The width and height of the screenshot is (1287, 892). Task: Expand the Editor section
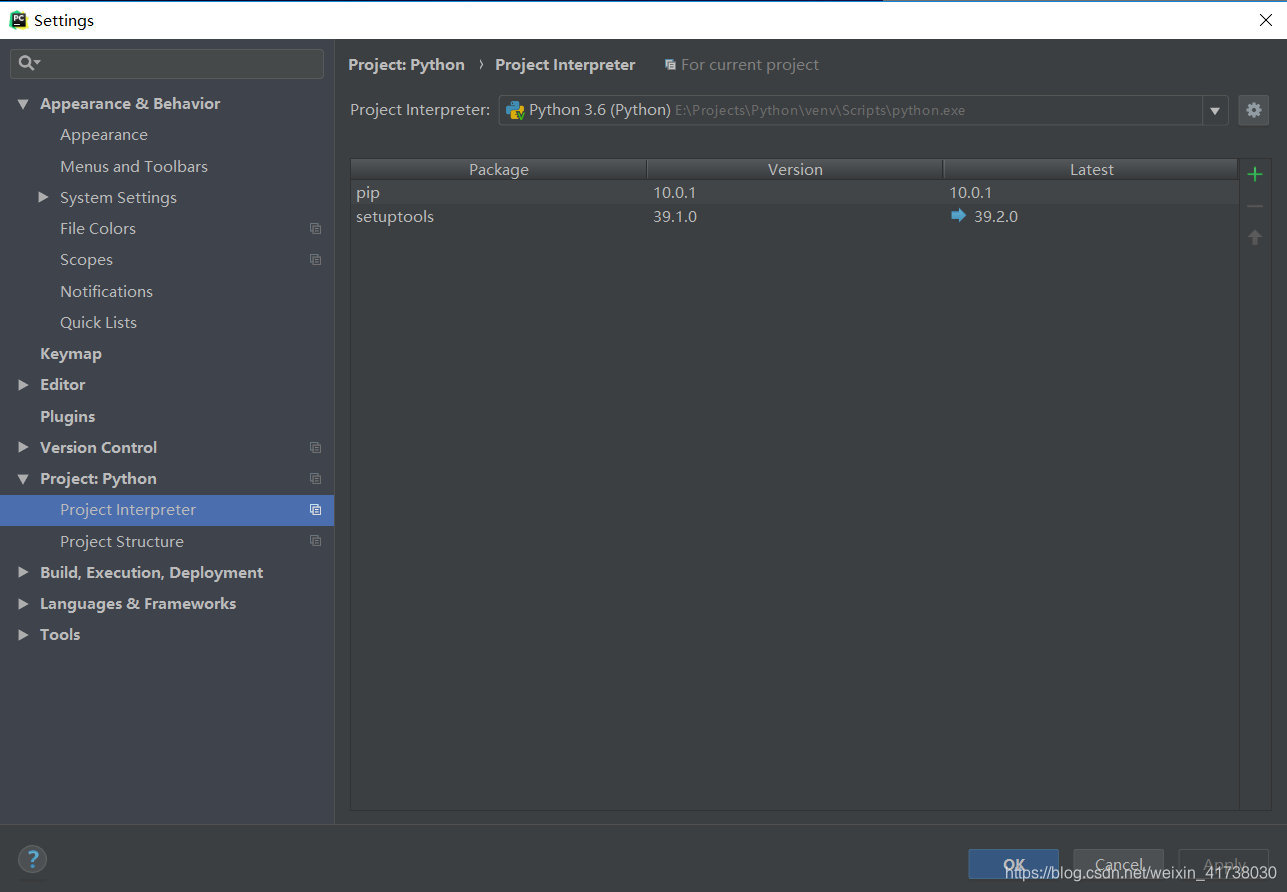23,385
